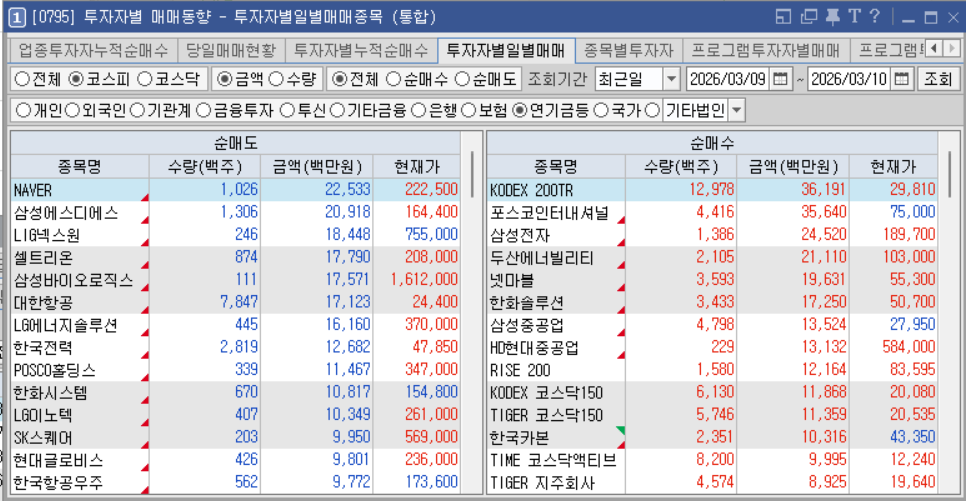Select 대한항공 stock row
Viewport: 966px width, 501px height.
[x=235, y=303]
